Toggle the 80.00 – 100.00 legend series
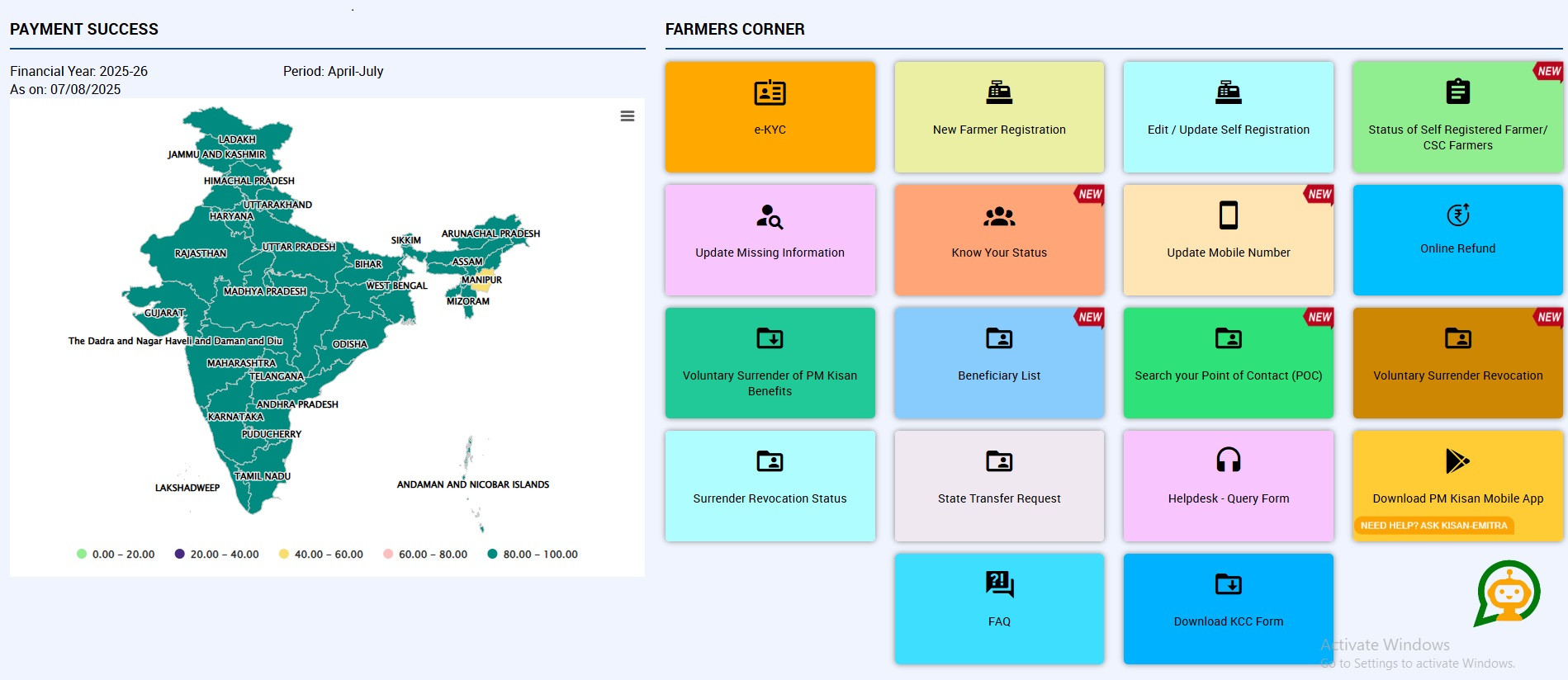1568x680 pixels. pos(533,555)
